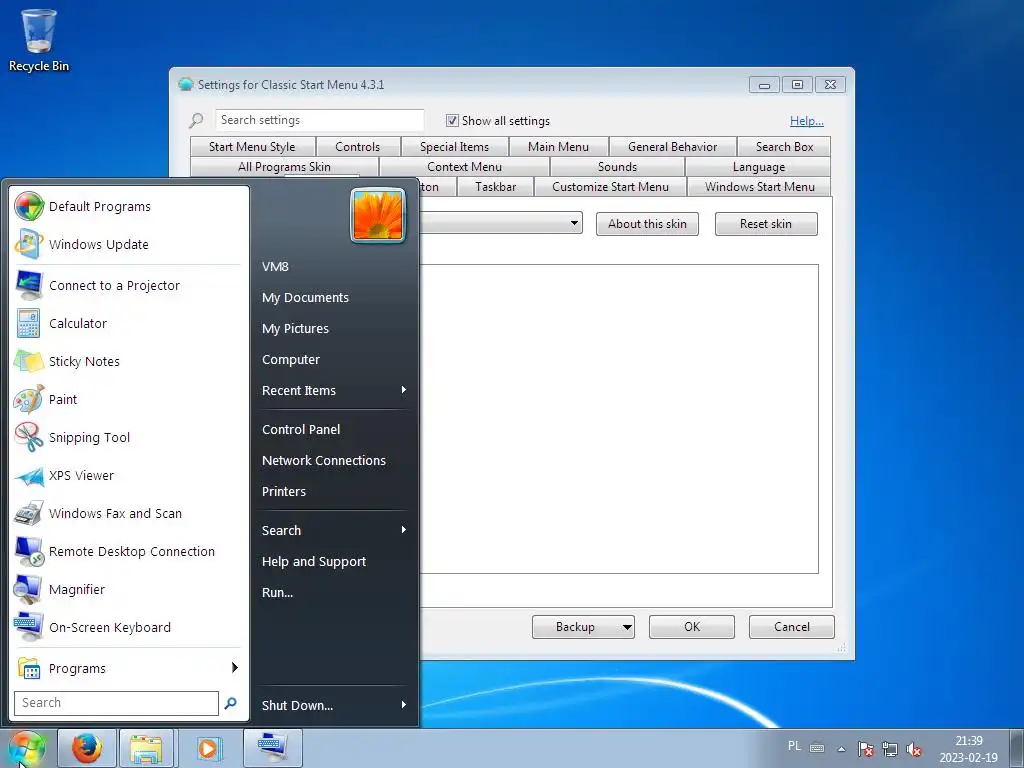This screenshot has height=768, width=1024.
Task: Open Windows Fax and Scan
Action: [129, 513]
